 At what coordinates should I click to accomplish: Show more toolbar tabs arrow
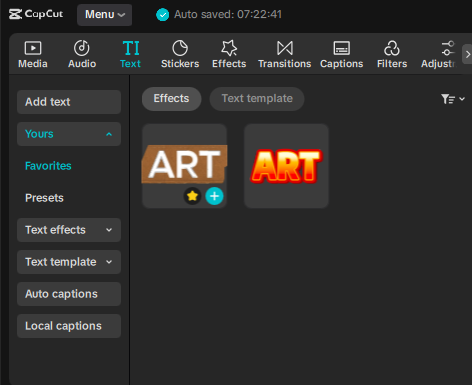pyautogui.click(x=467, y=54)
